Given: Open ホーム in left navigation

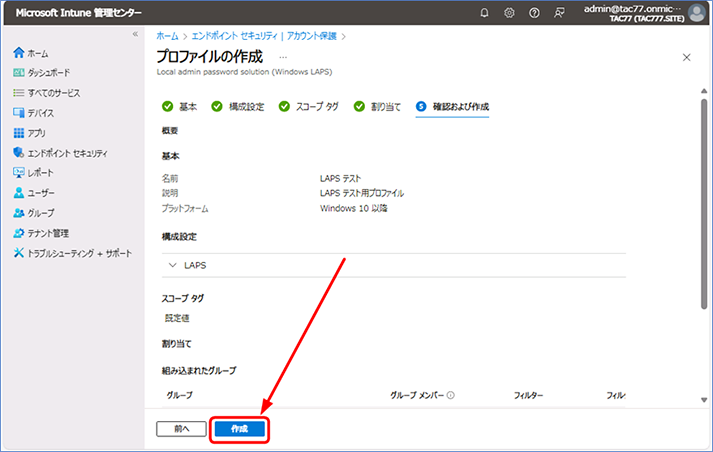Looking at the screenshot, I should [x=38, y=53].
